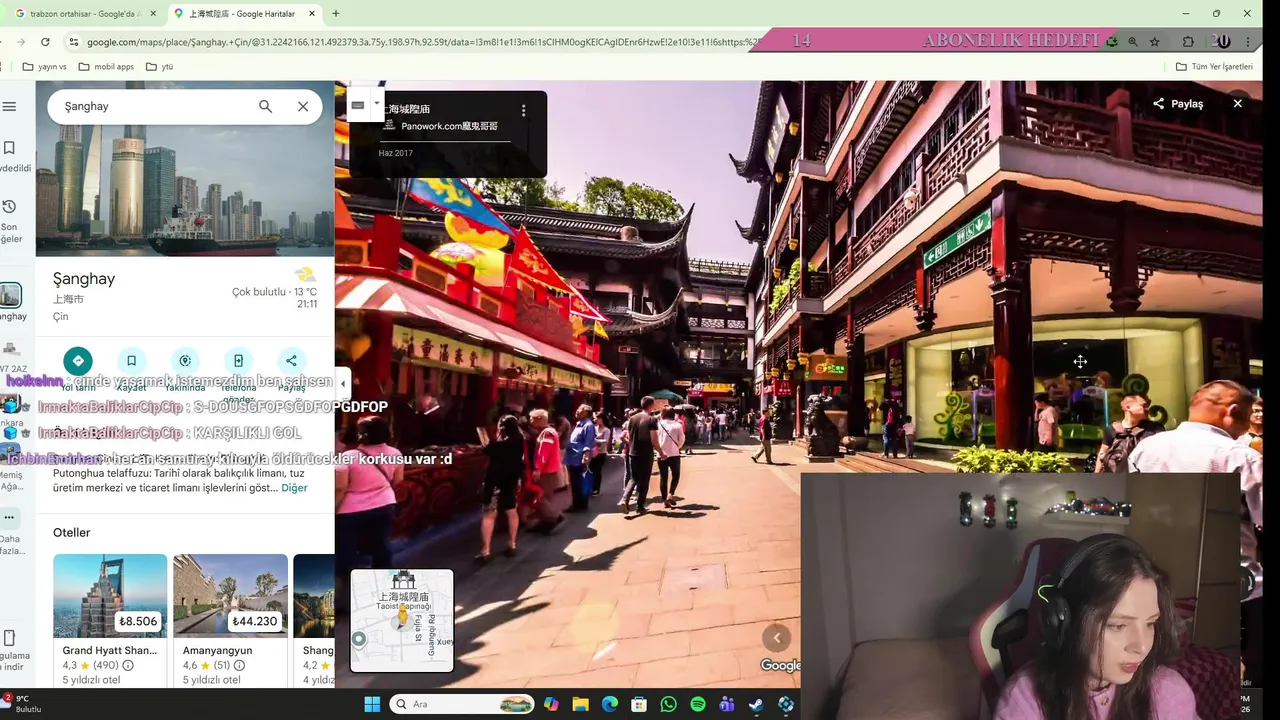Screen dimensions: 1280x720
Task: Click the share icon in the place panel
Action: pos(291,361)
